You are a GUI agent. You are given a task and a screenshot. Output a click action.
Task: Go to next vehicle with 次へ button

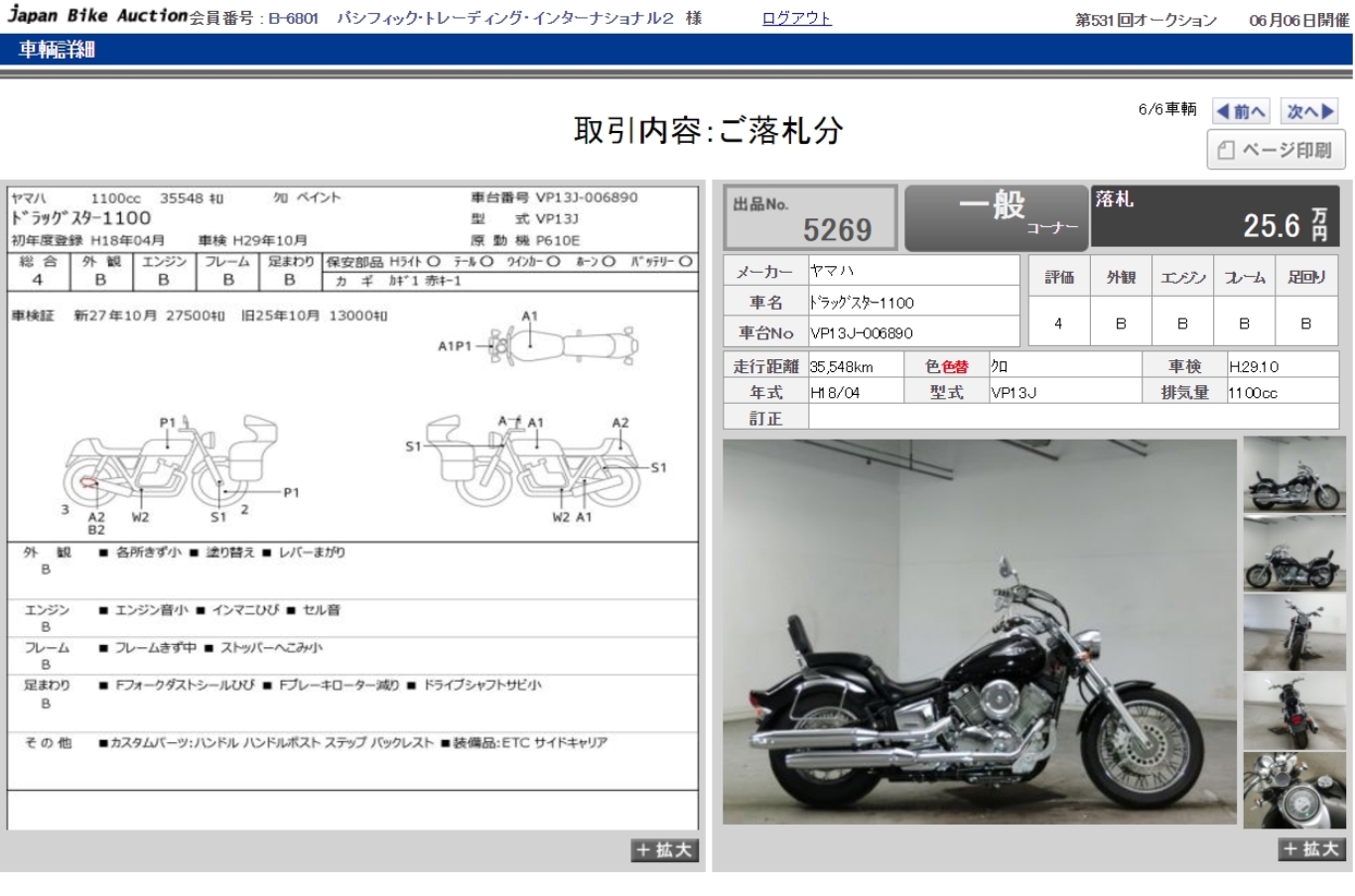1310,111
